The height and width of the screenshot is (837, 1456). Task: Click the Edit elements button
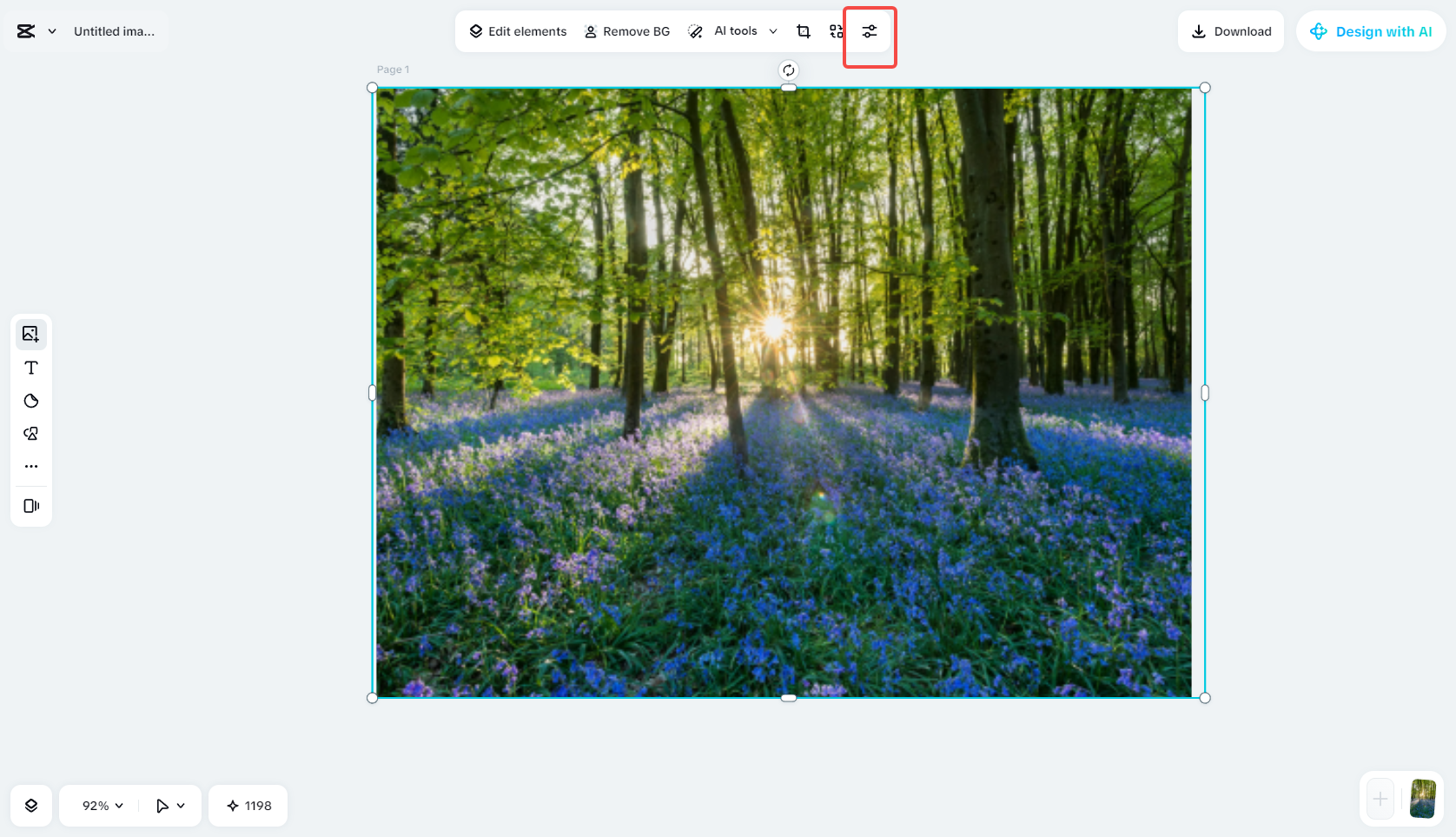click(x=518, y=31)
